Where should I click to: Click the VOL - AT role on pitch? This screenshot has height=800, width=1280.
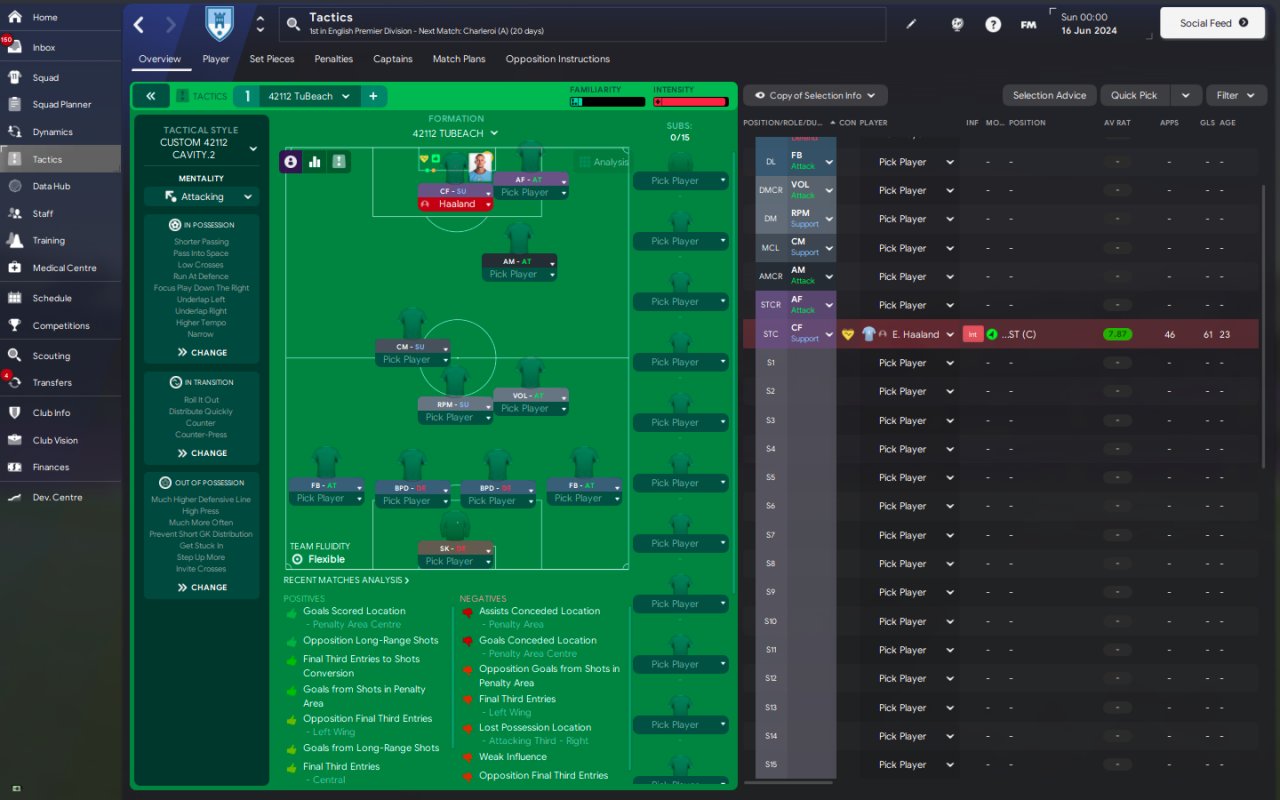coord(530,396)
